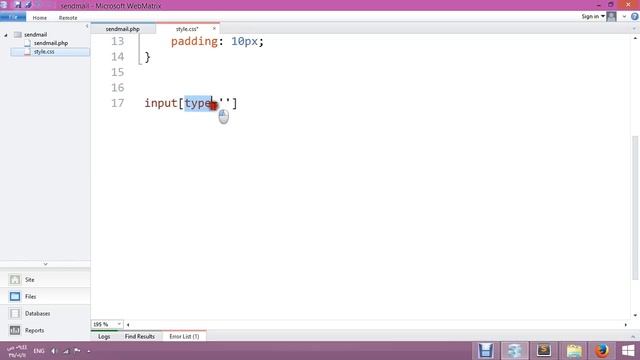Click the workspace selector collapse chevron
Image resolution: width=640 pixels, height=360 pixels.
45,264
